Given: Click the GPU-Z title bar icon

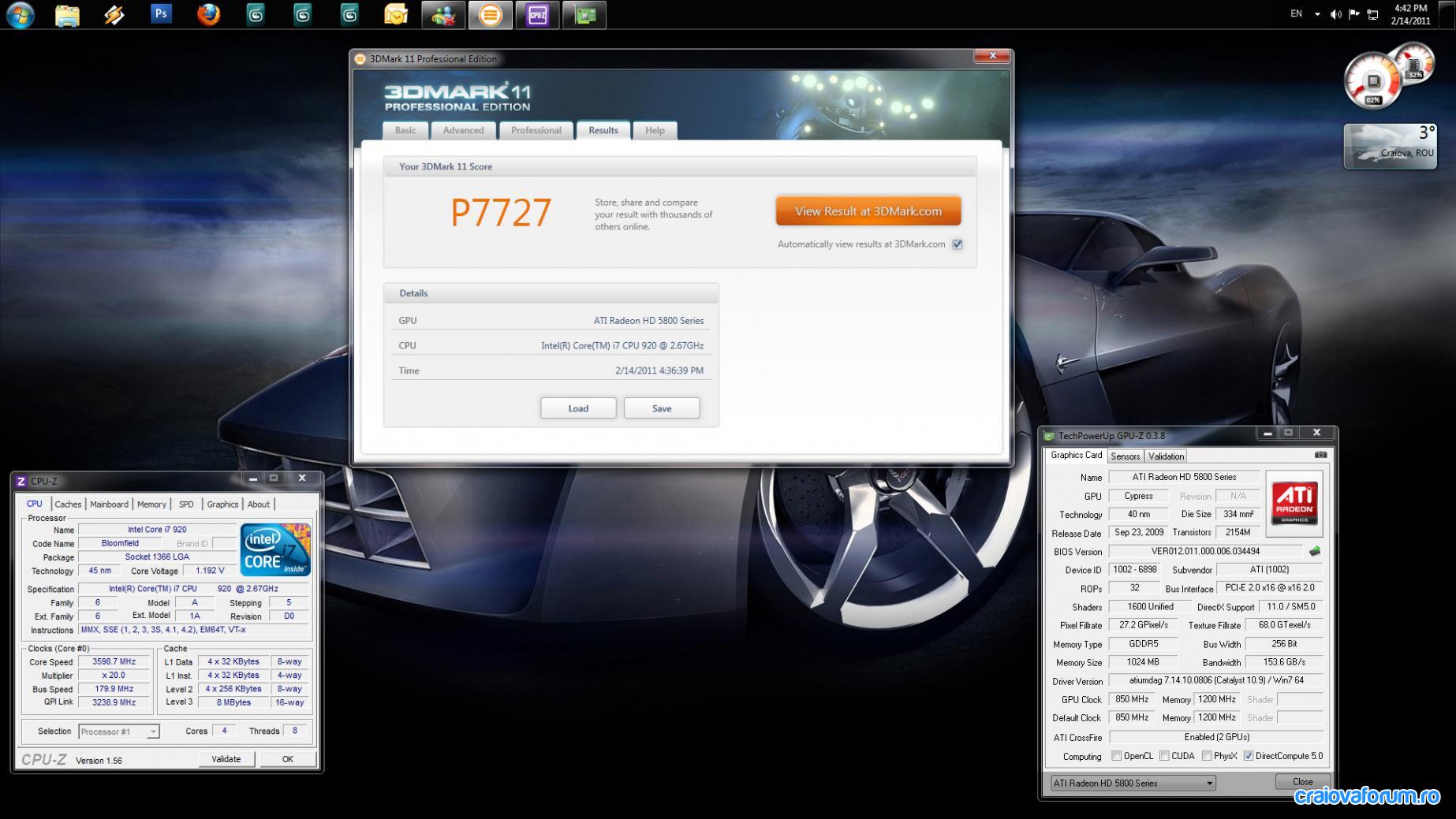Looking at the screenshot, I should [x=1049, y=436].
